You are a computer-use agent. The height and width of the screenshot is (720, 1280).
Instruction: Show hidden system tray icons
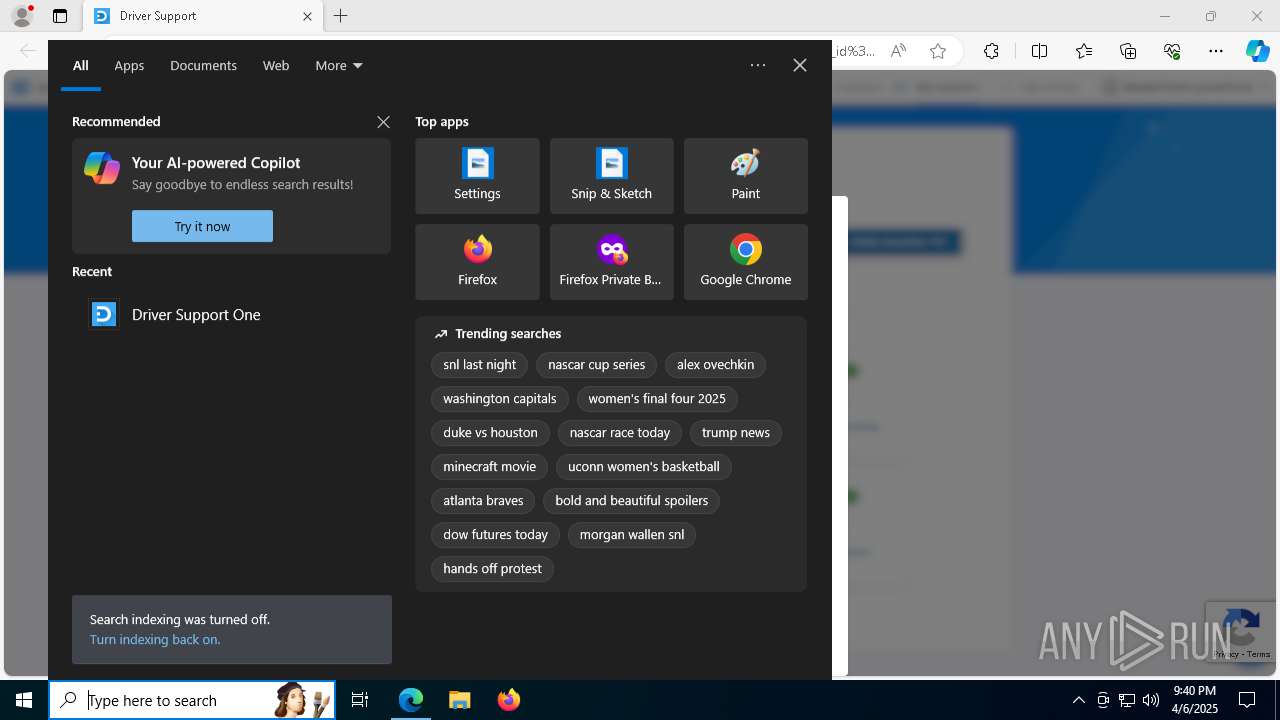pyautogui.click(x=1078, y=700)
